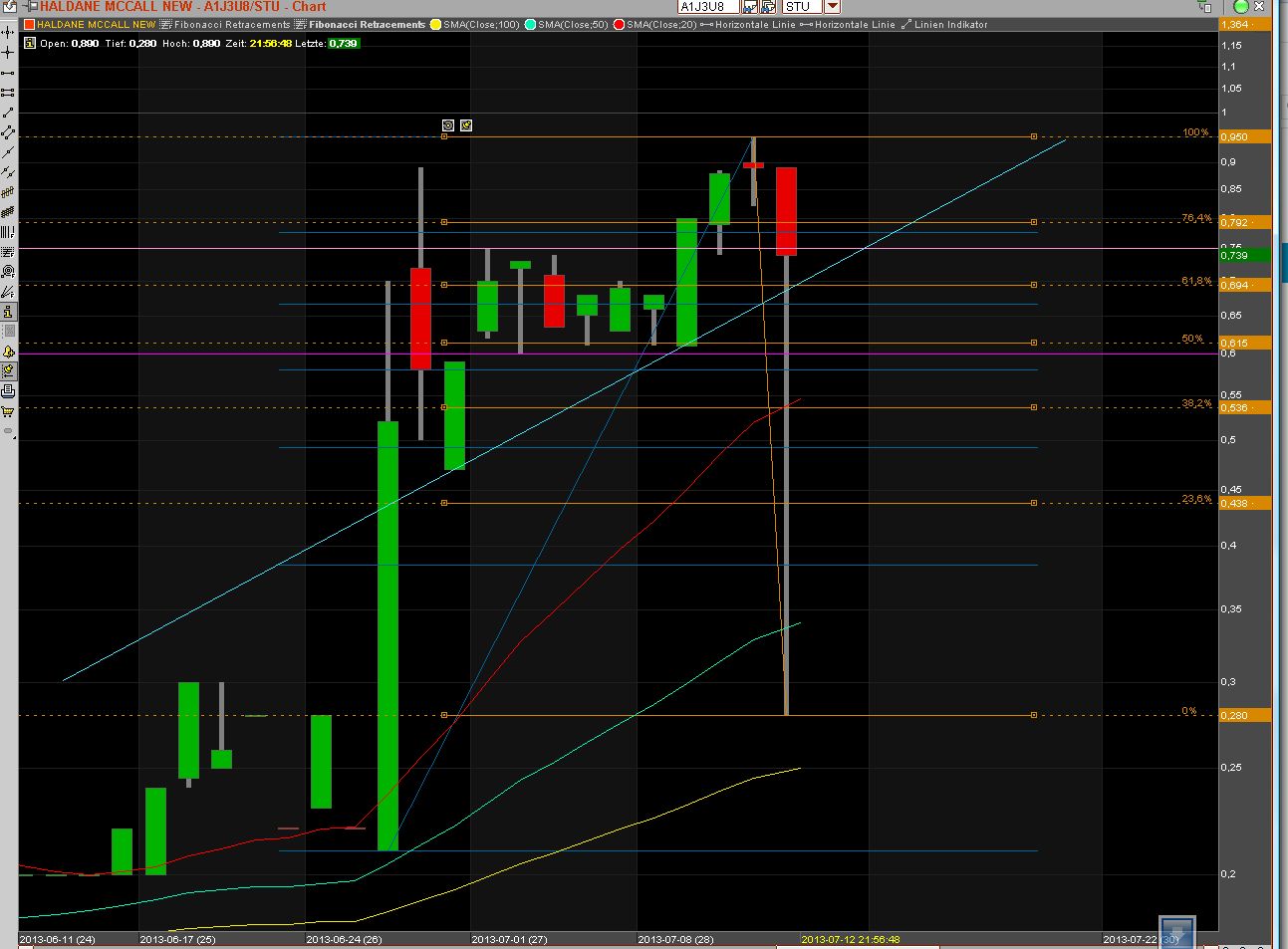Viewport: 1288px width, 949px height.
Task: Pick the Fibonacci time zones tool
Action: click(8, 232)
